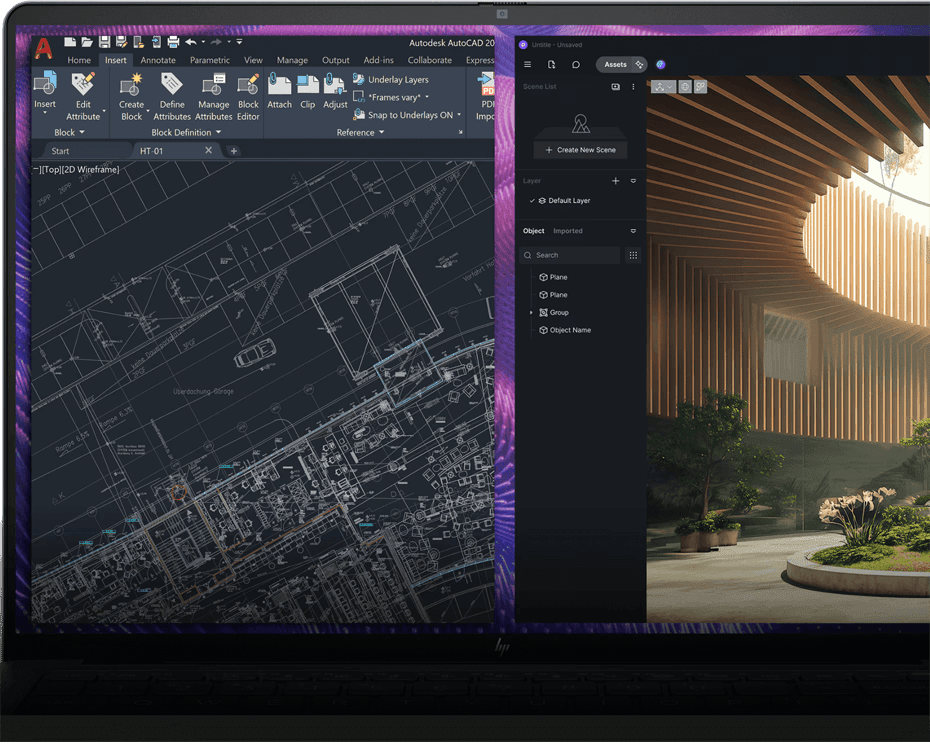Click the Redo arrow in AutoCAD

[x=216, y=42]
